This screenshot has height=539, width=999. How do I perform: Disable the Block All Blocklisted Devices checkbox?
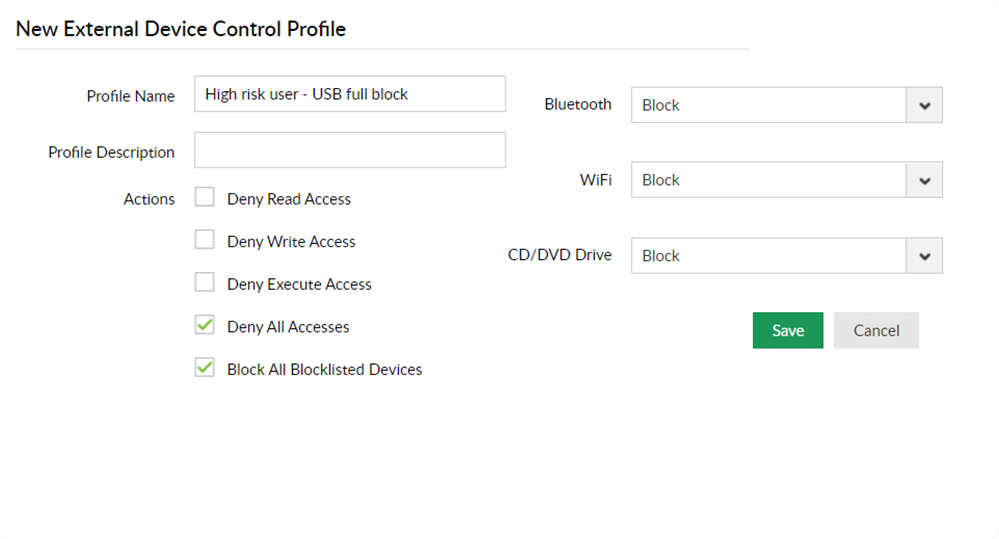(x=205, y=368)
